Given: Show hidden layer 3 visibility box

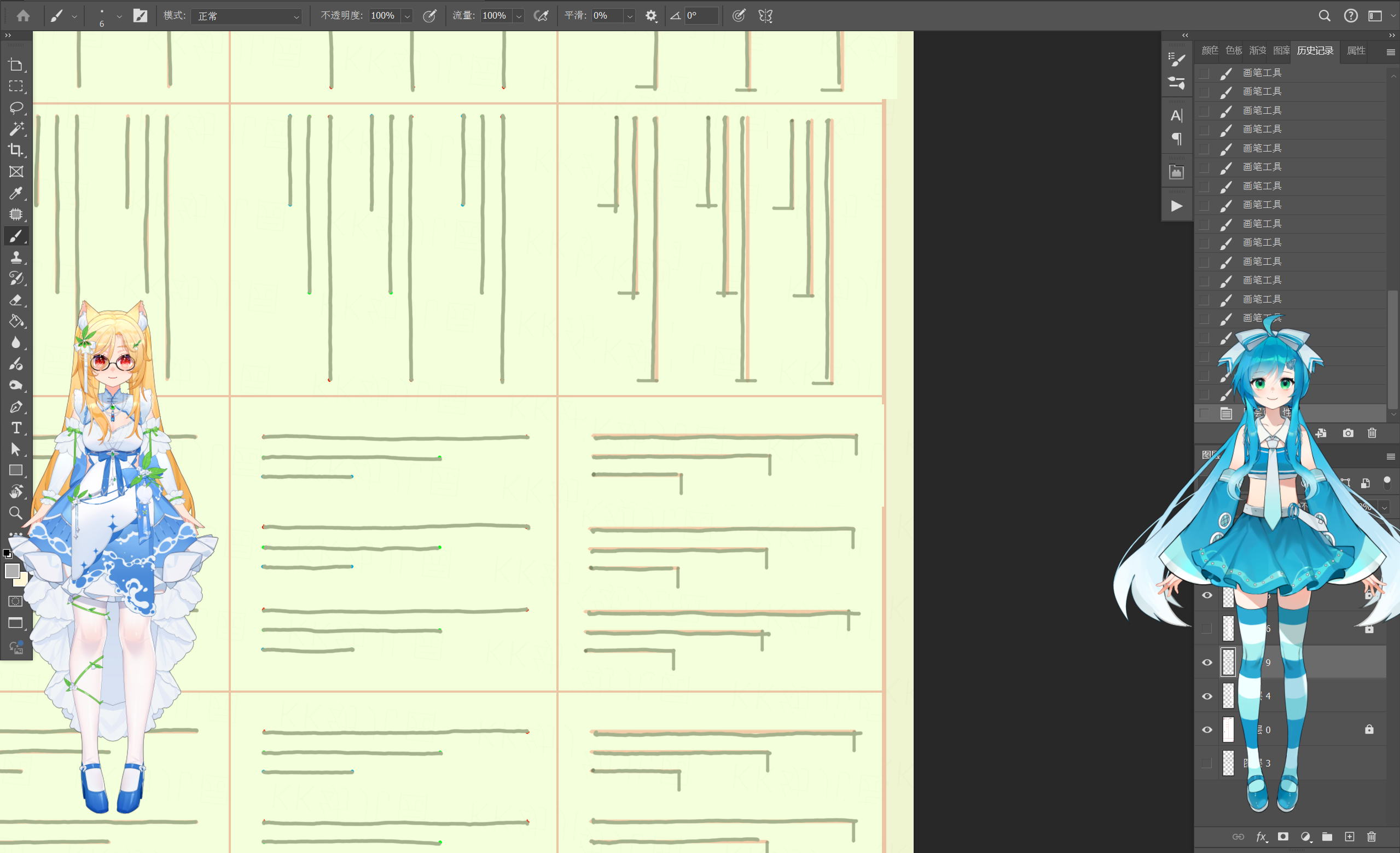Looking at the screenshot, I should pyautogui.click(x=1207, y=763).
